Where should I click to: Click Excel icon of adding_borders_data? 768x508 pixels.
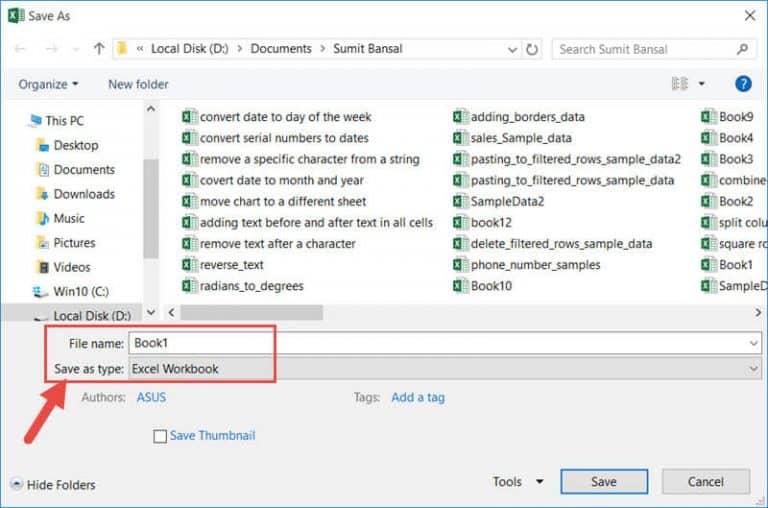(x=460, y=117)
